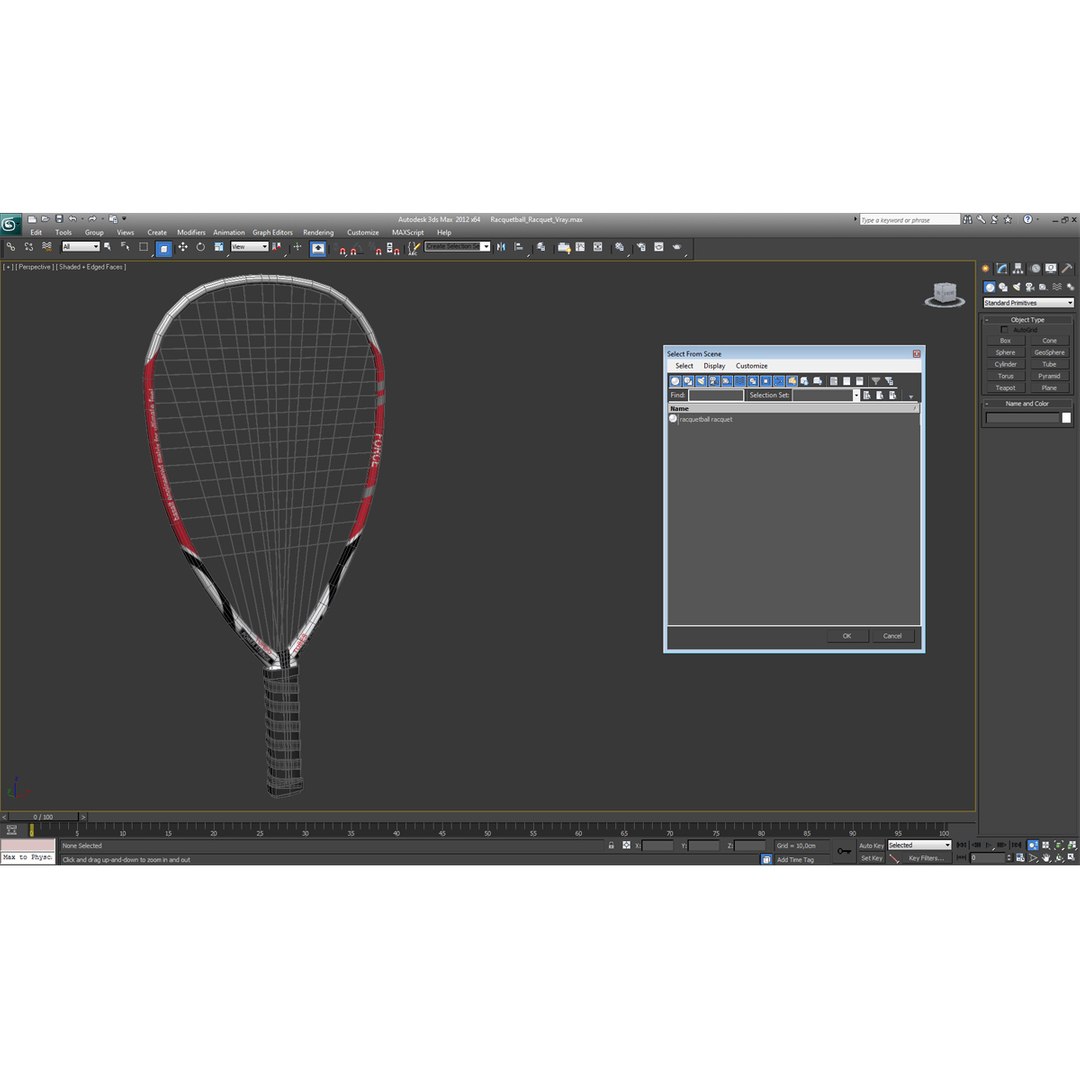Open Select by Name tool

[125, 247]
